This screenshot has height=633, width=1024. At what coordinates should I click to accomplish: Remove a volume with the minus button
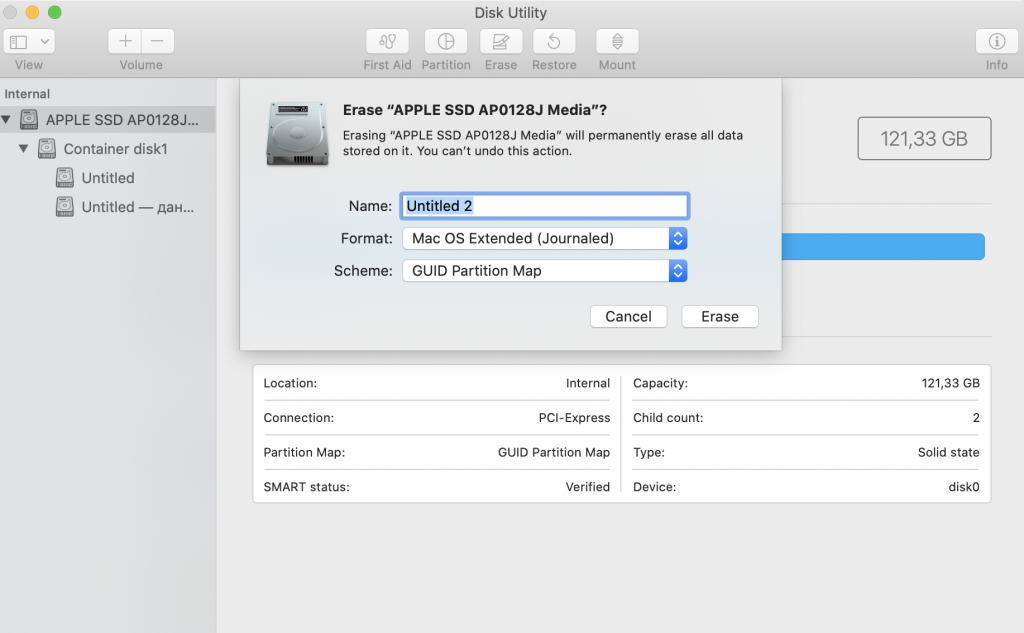tap(157, 41)
